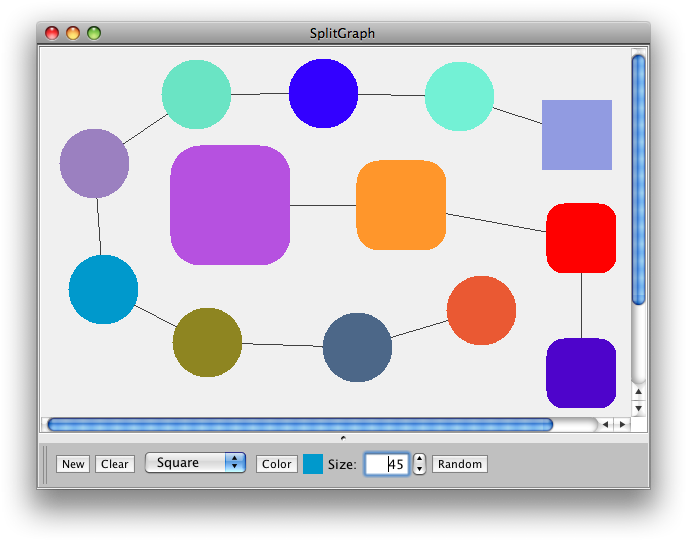Click vertical scrollbar down arrow
This screenshot has height=540, width=686.
point(638,408)
